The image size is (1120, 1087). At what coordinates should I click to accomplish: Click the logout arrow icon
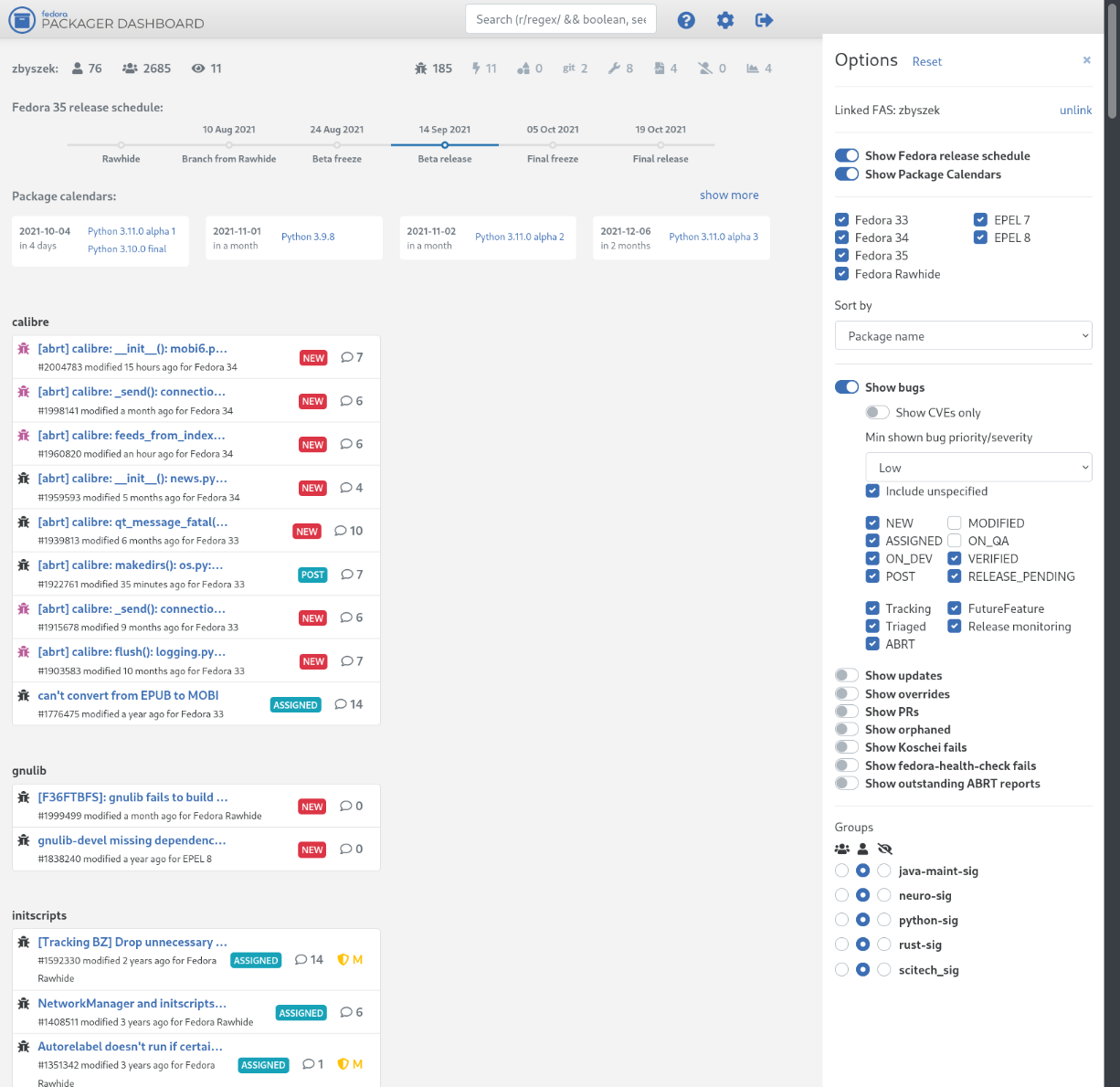[x=765, y=20]
